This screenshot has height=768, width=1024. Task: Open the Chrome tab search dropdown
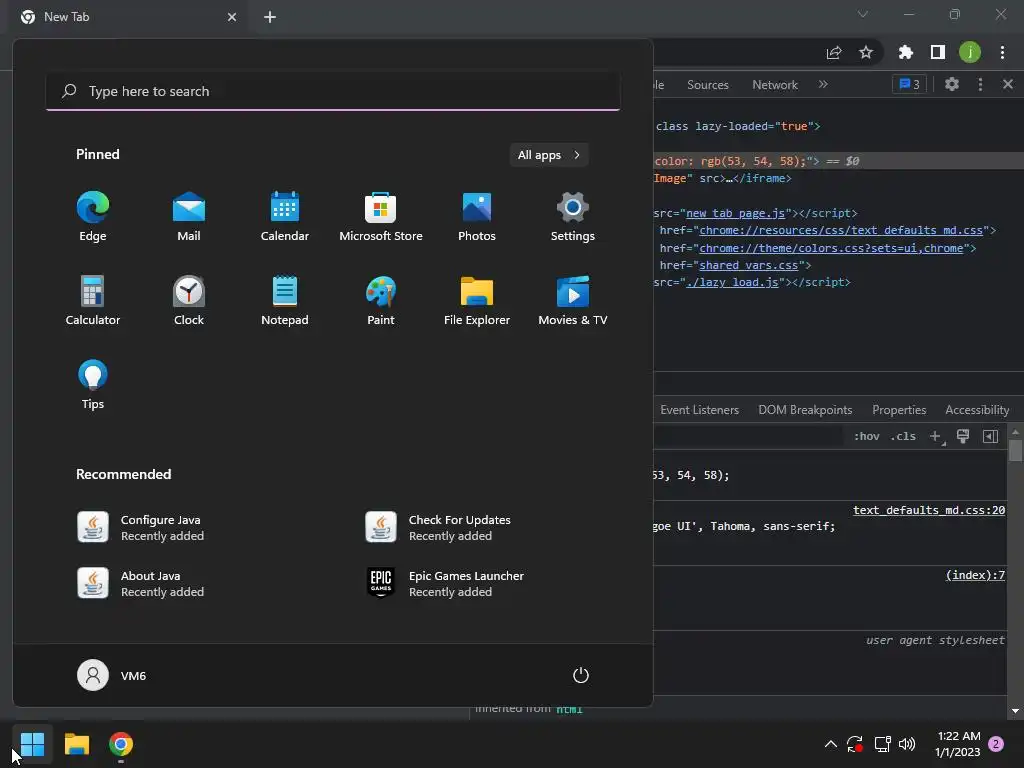click(863, 14)
